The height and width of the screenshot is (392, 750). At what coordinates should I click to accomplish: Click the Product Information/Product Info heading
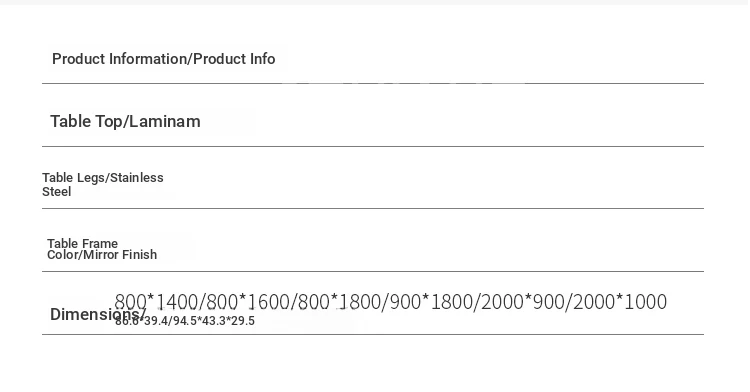pyautogui.click(x=164, y=59)
